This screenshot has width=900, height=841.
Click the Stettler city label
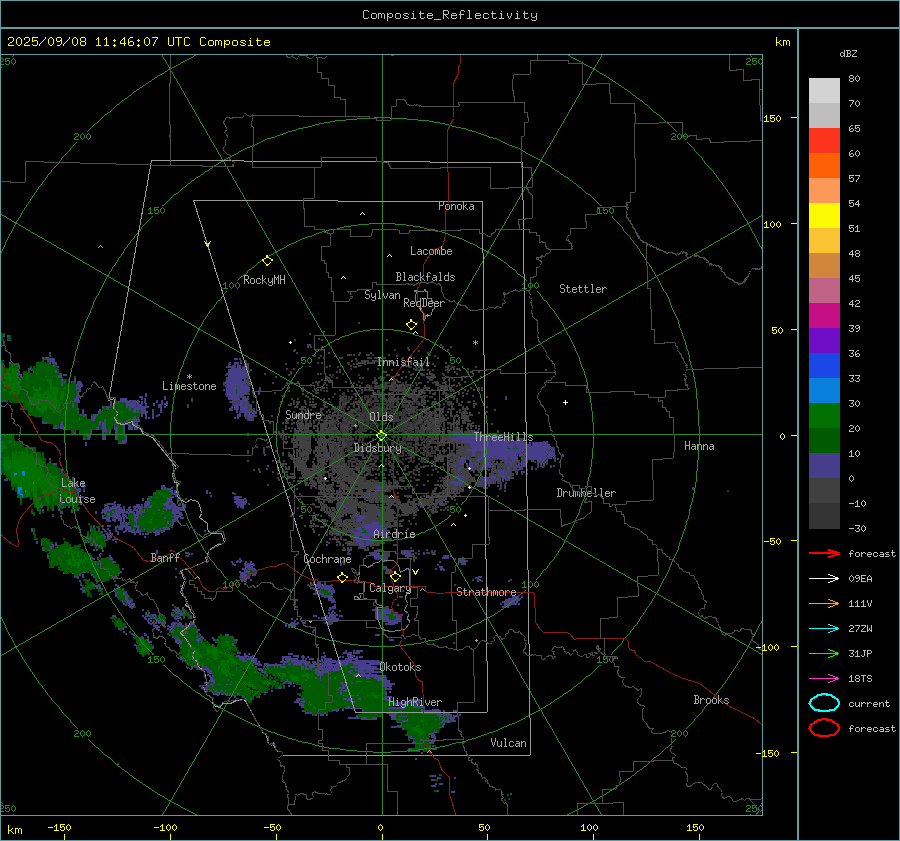(x=583, y=289)
